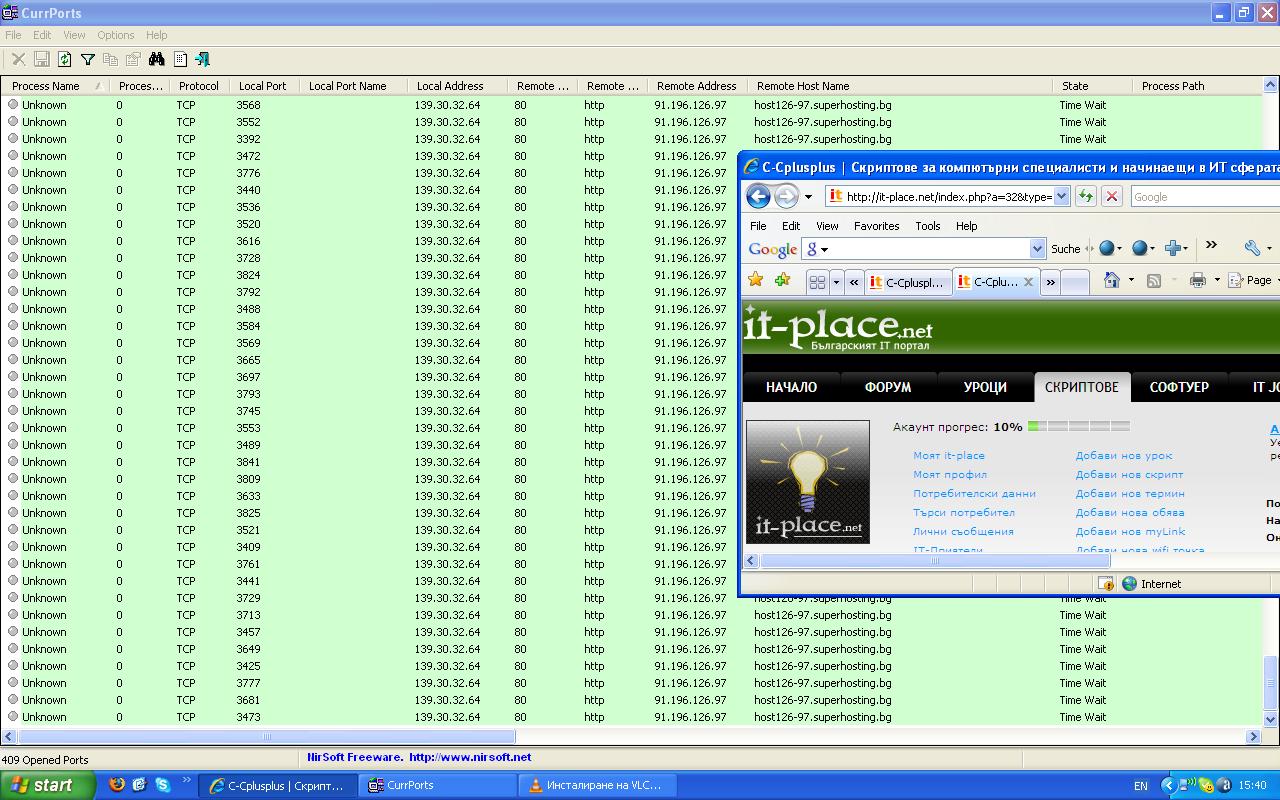Open CurrPorts Edit menu
The image size is (1280, 800).
(42, 35)
